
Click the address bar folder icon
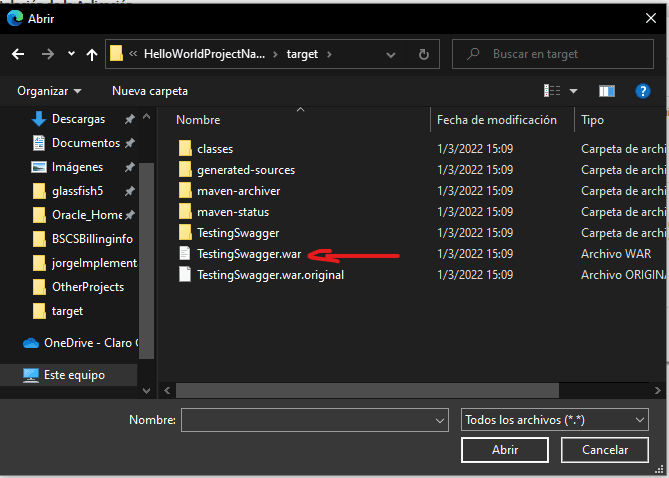(116, 54)
